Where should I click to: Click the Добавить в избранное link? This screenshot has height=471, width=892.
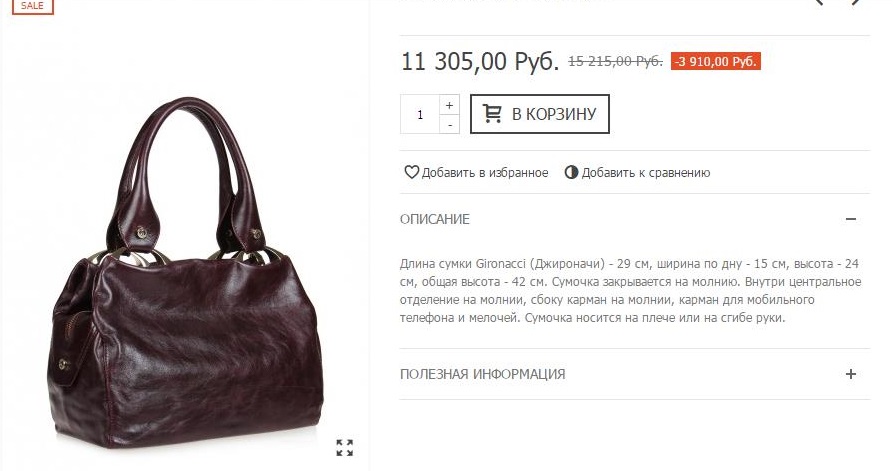pyautogui.click(x=485, y=172)
